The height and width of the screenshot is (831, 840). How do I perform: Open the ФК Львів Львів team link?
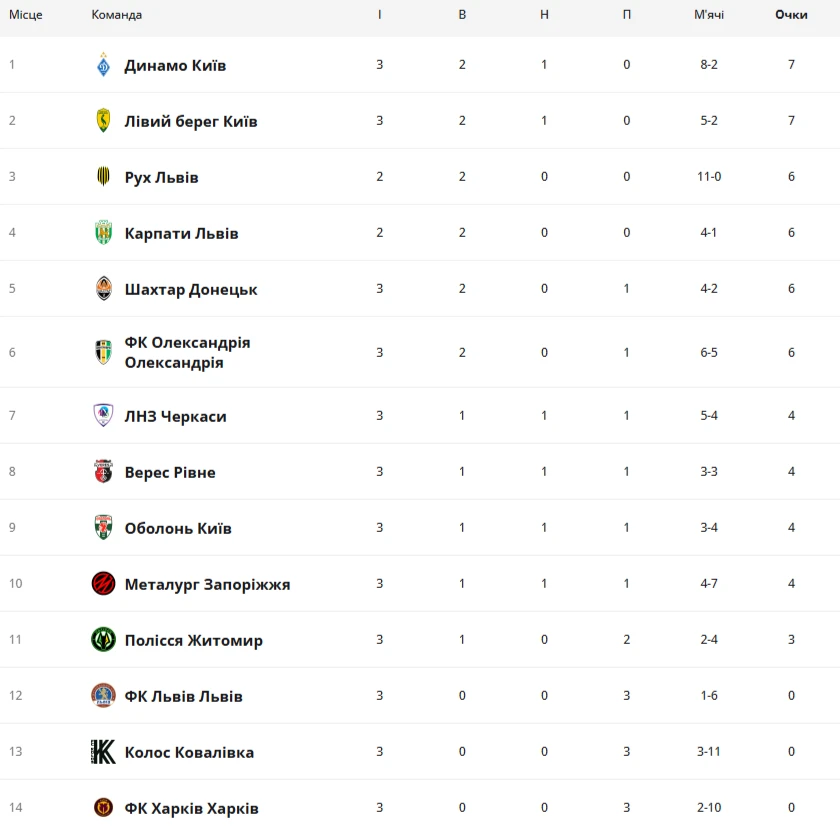click(184, 697)
